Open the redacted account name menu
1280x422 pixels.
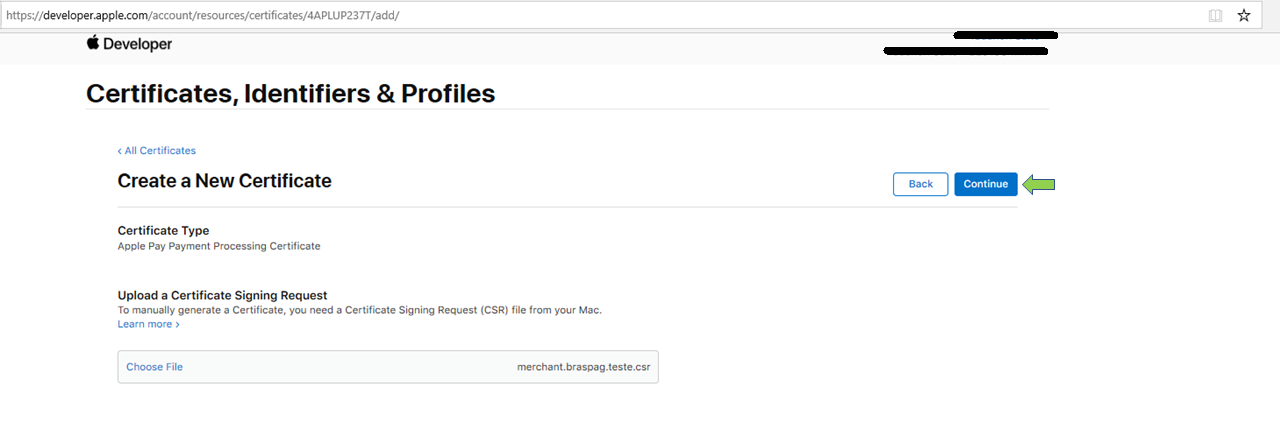(x=1006, y=36)
